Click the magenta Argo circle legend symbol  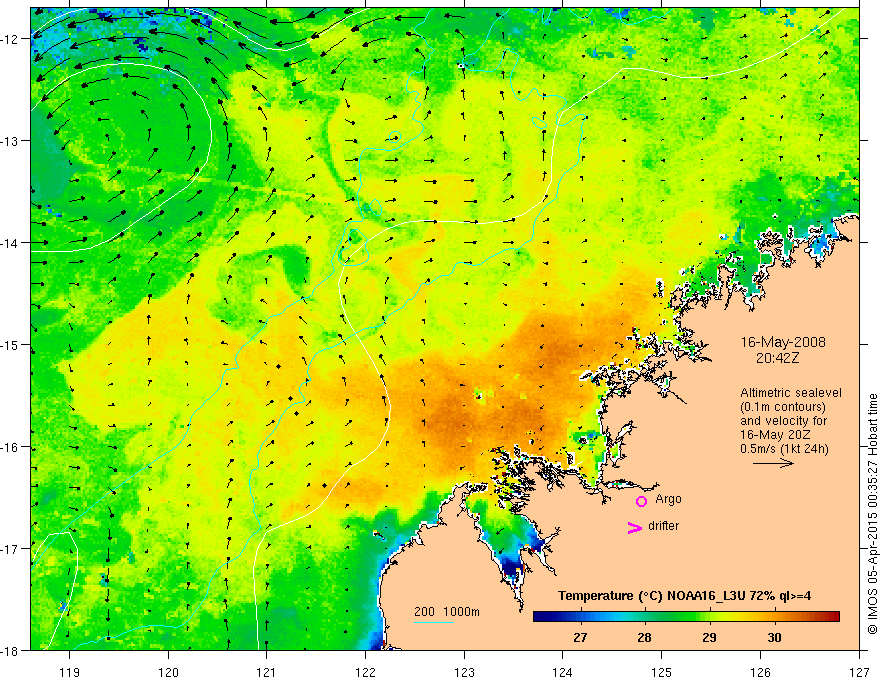click(x=641, y=501)
